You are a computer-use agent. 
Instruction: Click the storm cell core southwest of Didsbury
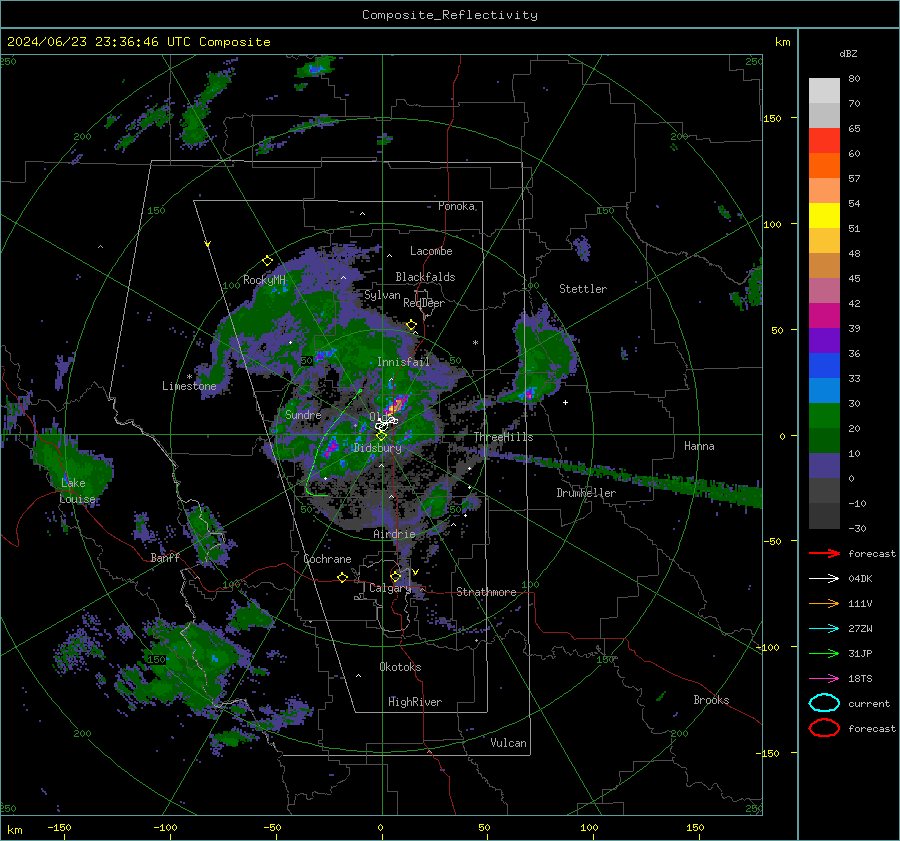point(331,448)
